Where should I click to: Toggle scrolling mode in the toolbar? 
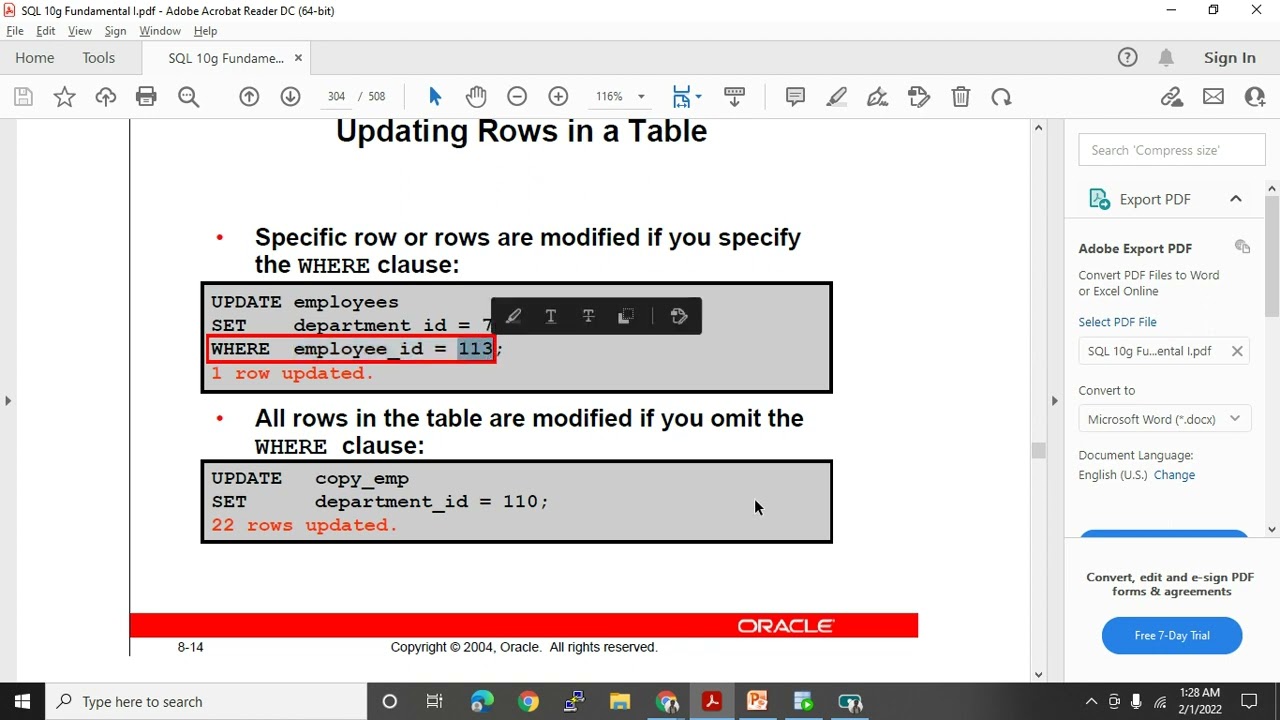(x=734, y=97)
